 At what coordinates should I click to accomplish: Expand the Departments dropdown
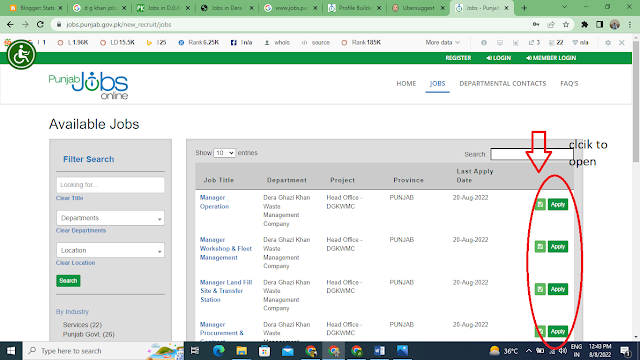click(110, 218)
